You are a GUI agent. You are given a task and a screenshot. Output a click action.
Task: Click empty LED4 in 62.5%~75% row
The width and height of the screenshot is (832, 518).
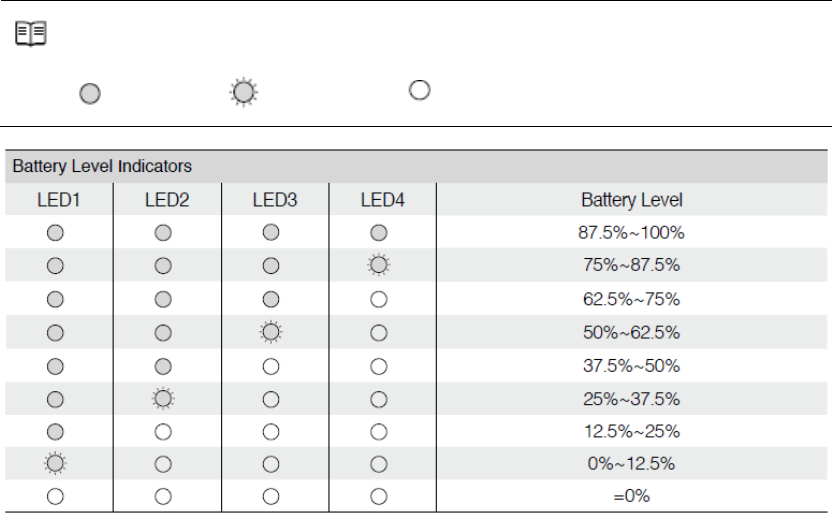[x=378, y=299]
